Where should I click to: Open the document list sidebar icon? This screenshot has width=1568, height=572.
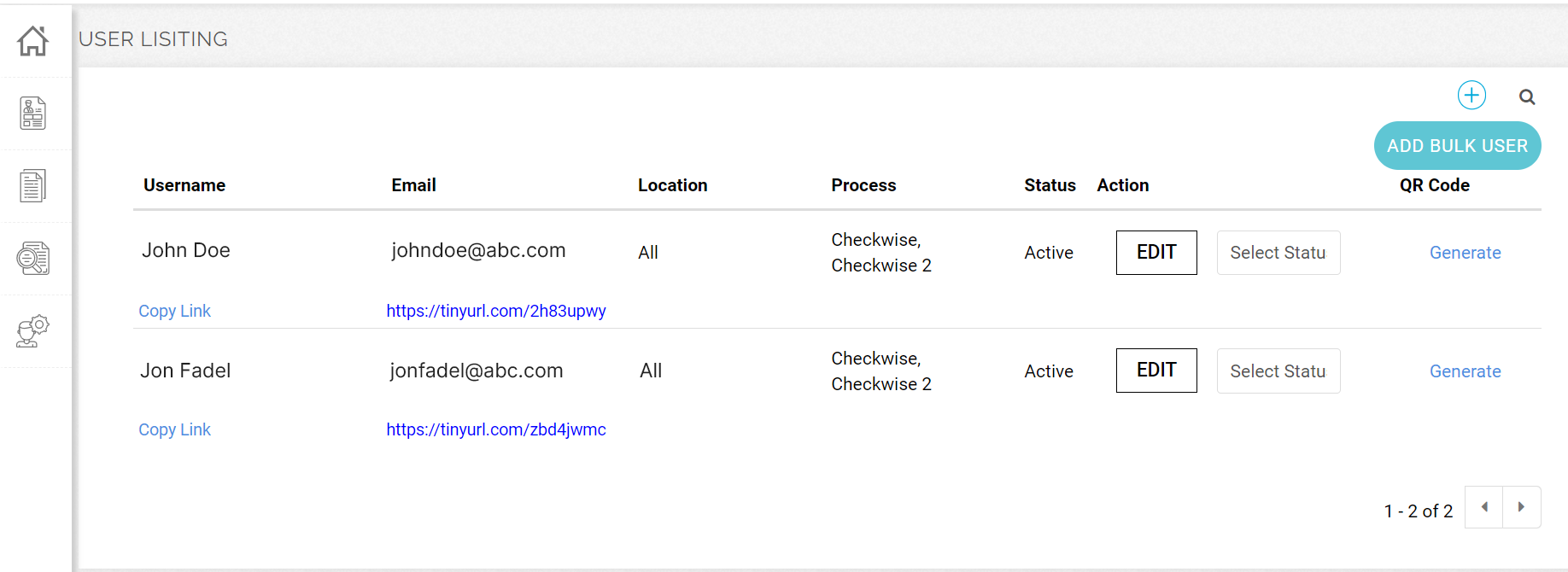[33, 185]
